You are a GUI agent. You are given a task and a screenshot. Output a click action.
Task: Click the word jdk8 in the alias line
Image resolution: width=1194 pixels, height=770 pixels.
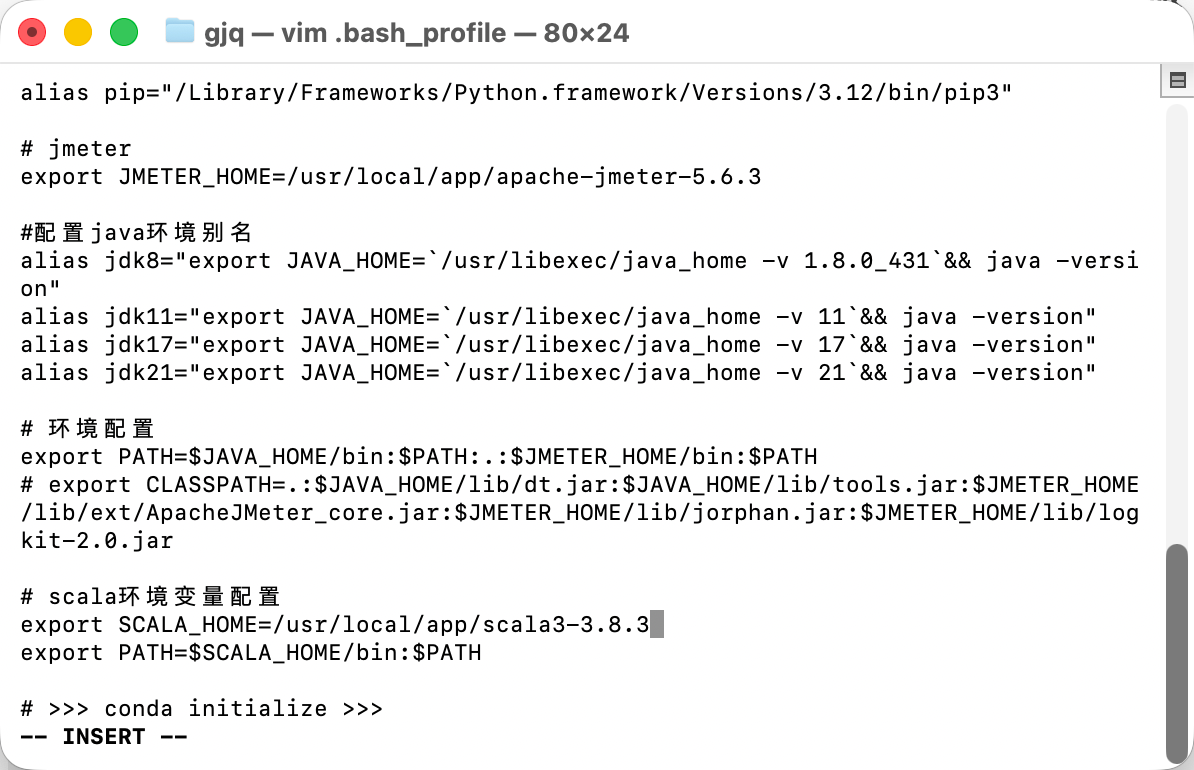(x=132, y=261)
